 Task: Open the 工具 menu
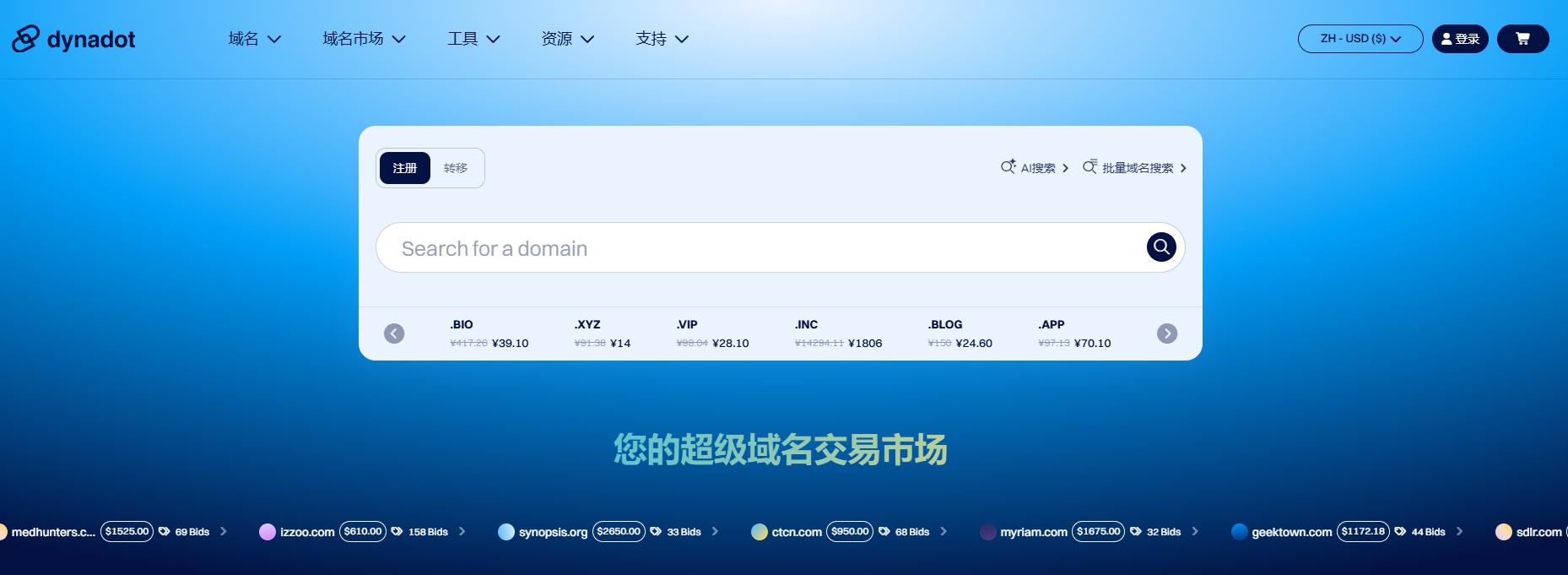[473, 39]
